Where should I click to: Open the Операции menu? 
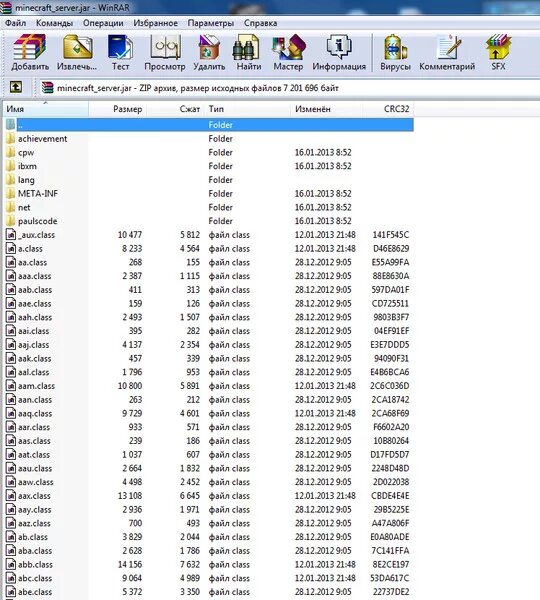click(103, 23)
